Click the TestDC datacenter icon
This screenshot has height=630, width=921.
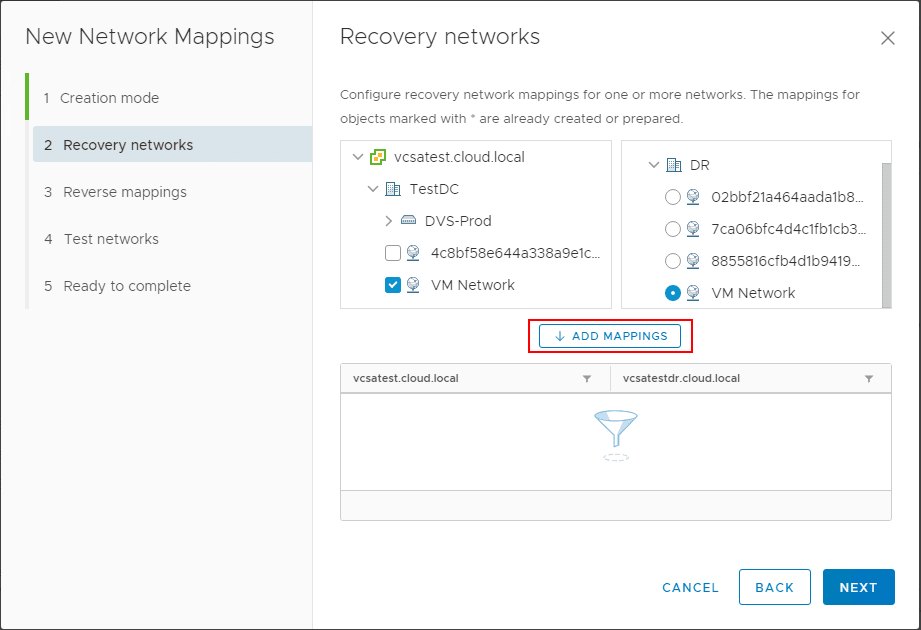(392, 189)
